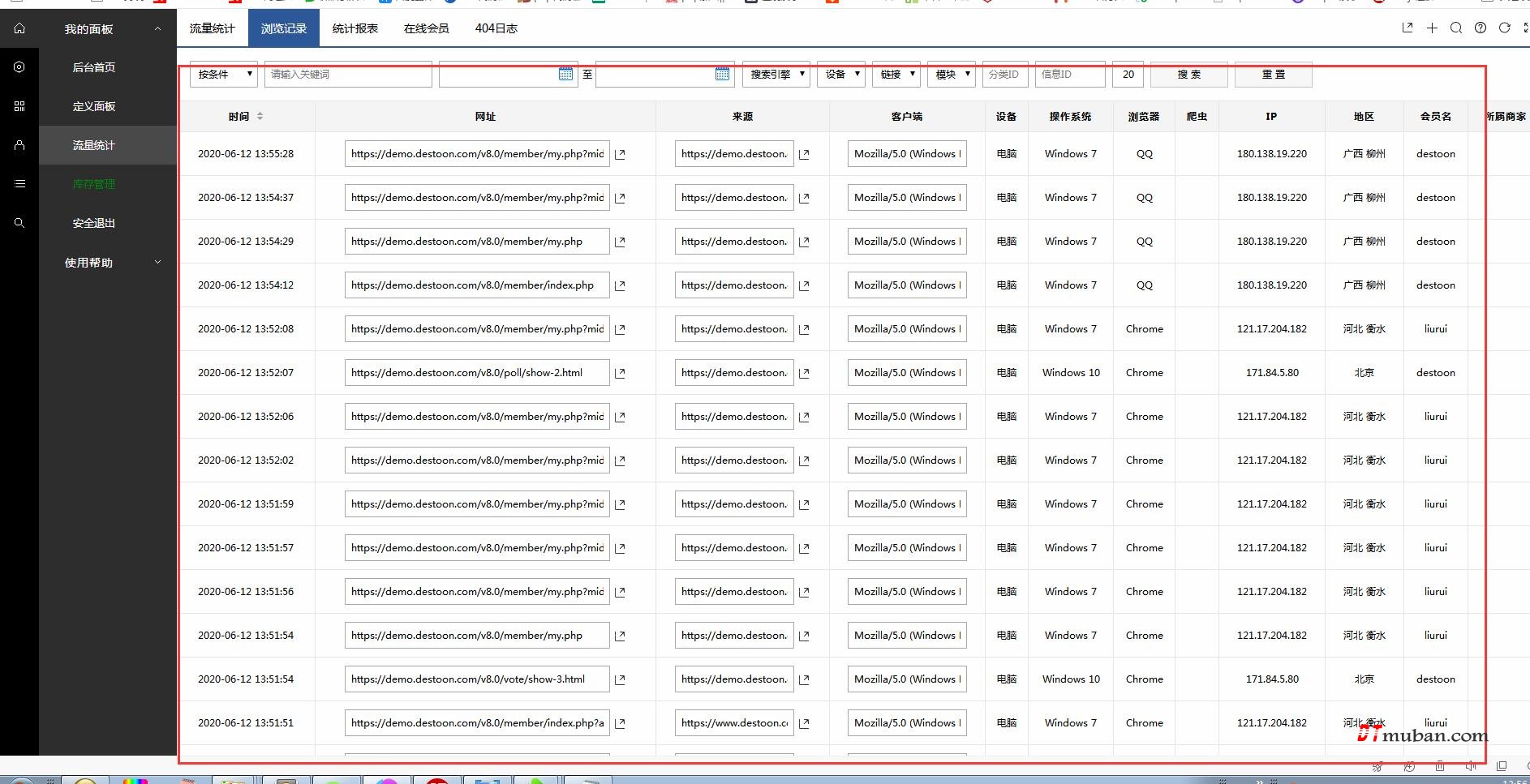The height and width of the screenshot is (784, 1530).
Task: Select 安全退出 in the sidebar menu
Action: point(94,223)
